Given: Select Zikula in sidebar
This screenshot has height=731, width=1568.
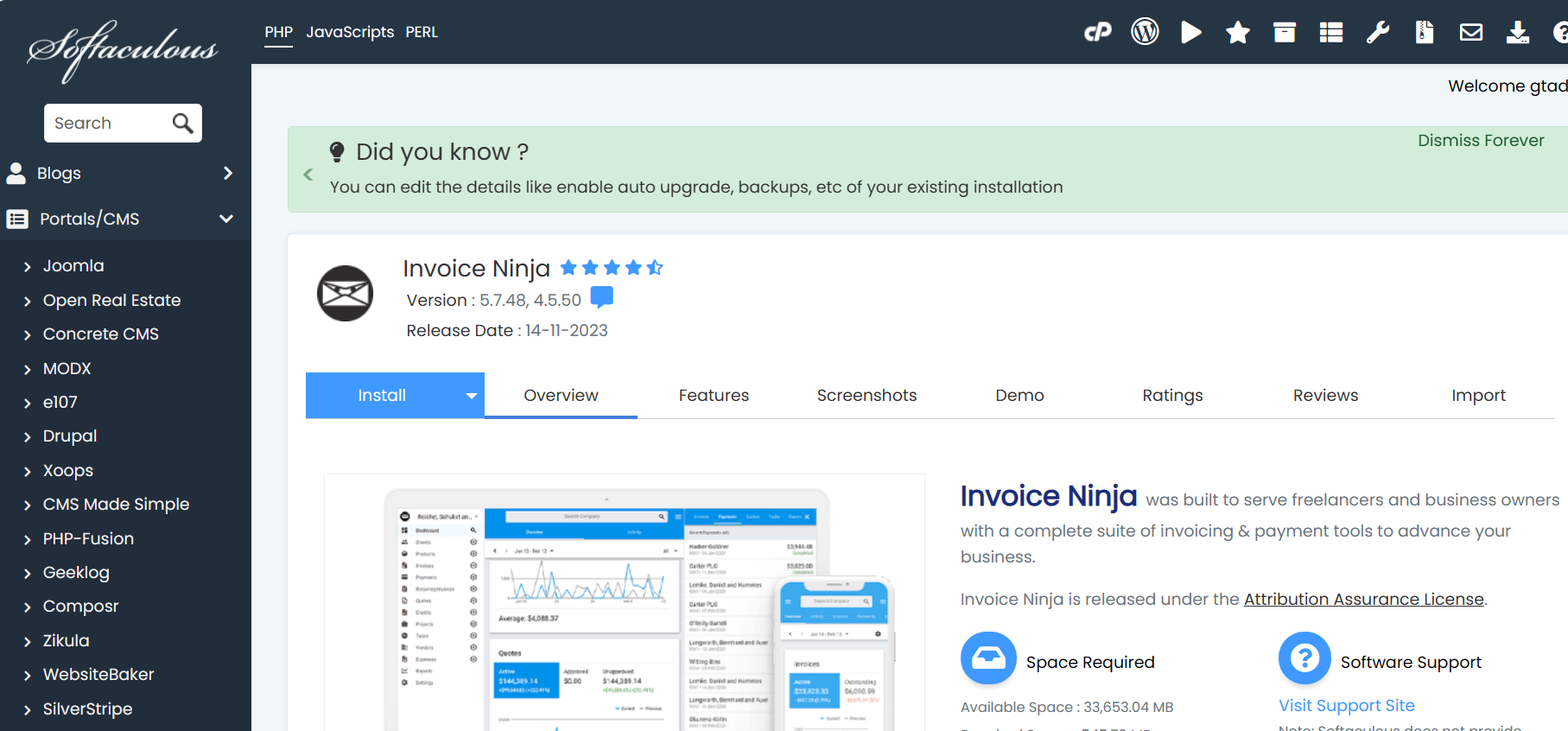Looking at the screenshot, I should (x=67, y=641).
